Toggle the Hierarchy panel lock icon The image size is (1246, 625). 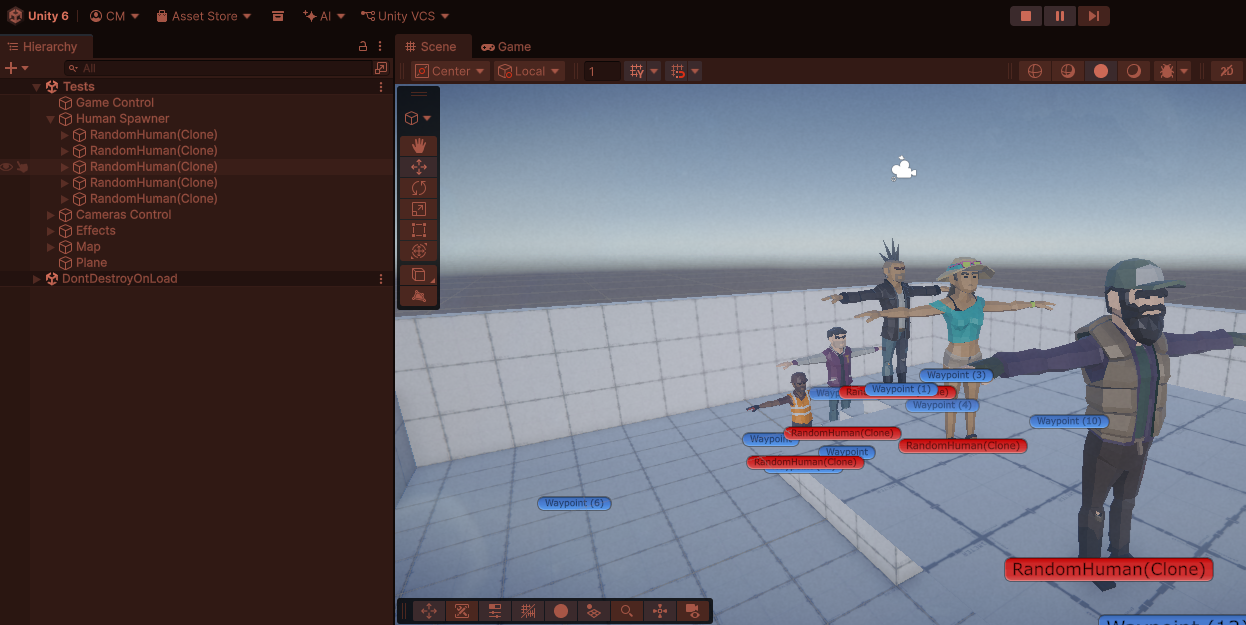tap(363, 47)
